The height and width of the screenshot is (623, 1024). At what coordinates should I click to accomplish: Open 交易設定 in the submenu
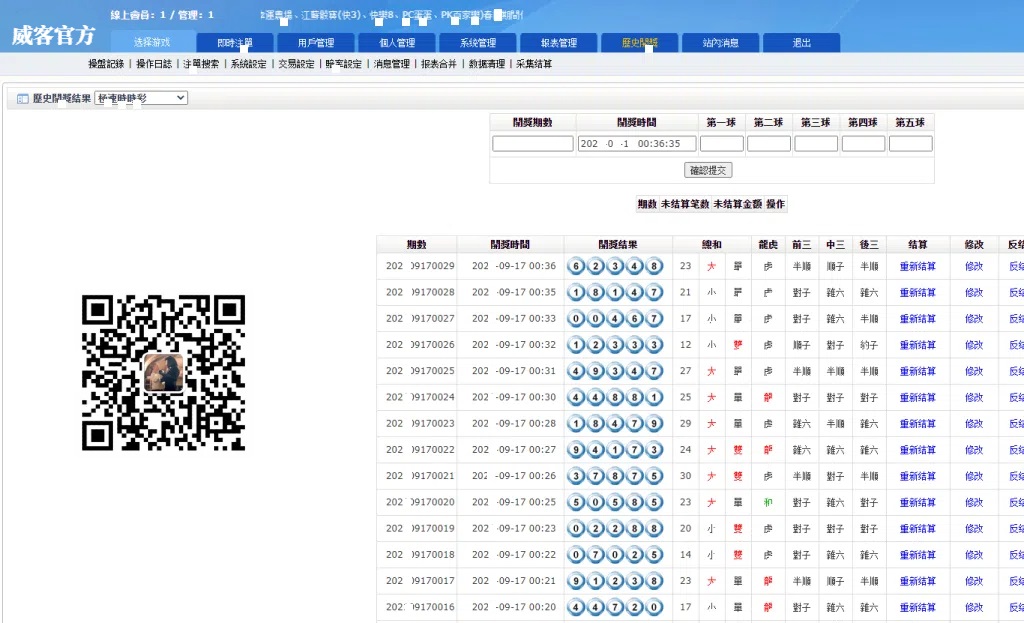pos(296,64)
